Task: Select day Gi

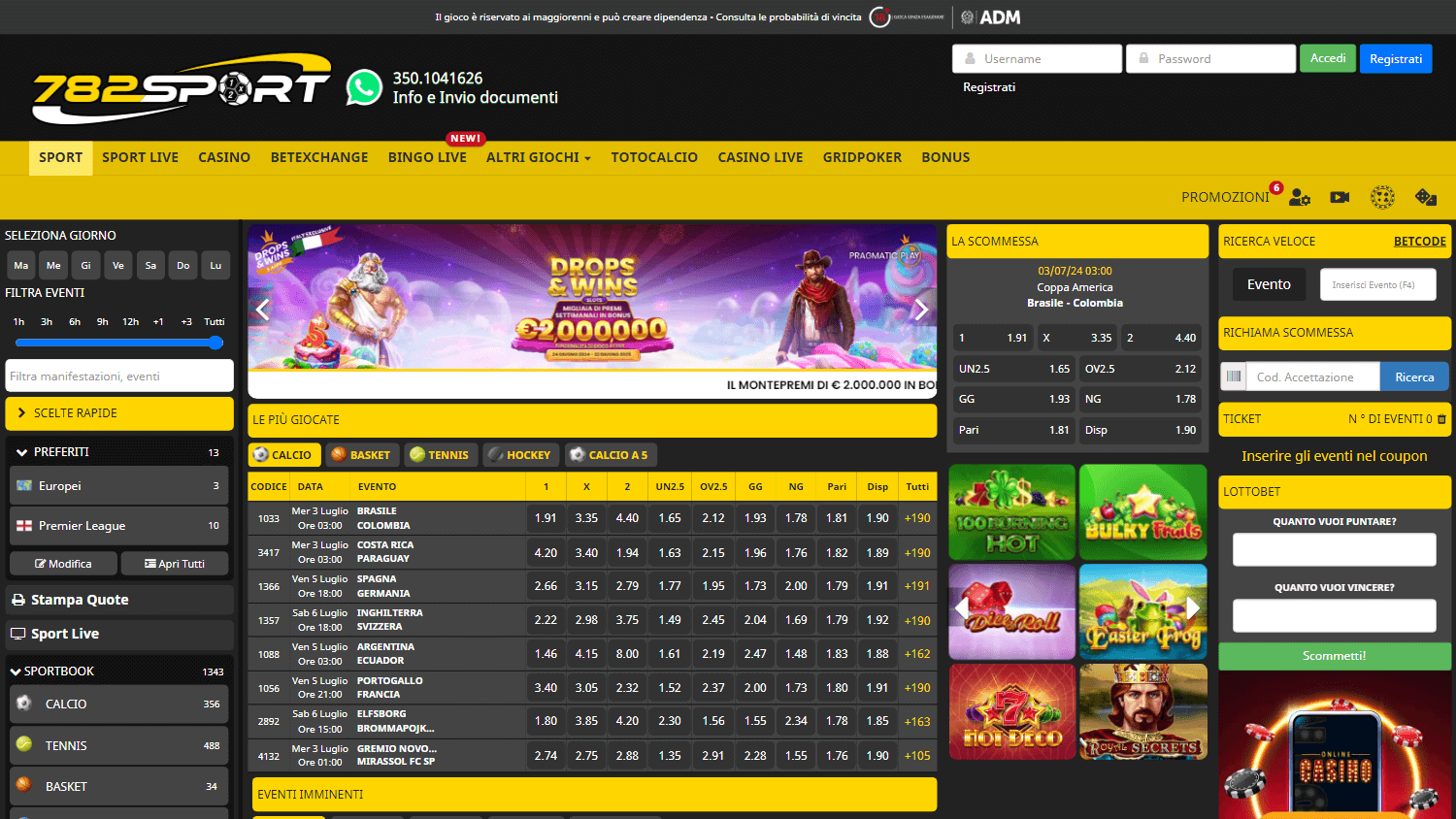Action: tap(85, 265)
